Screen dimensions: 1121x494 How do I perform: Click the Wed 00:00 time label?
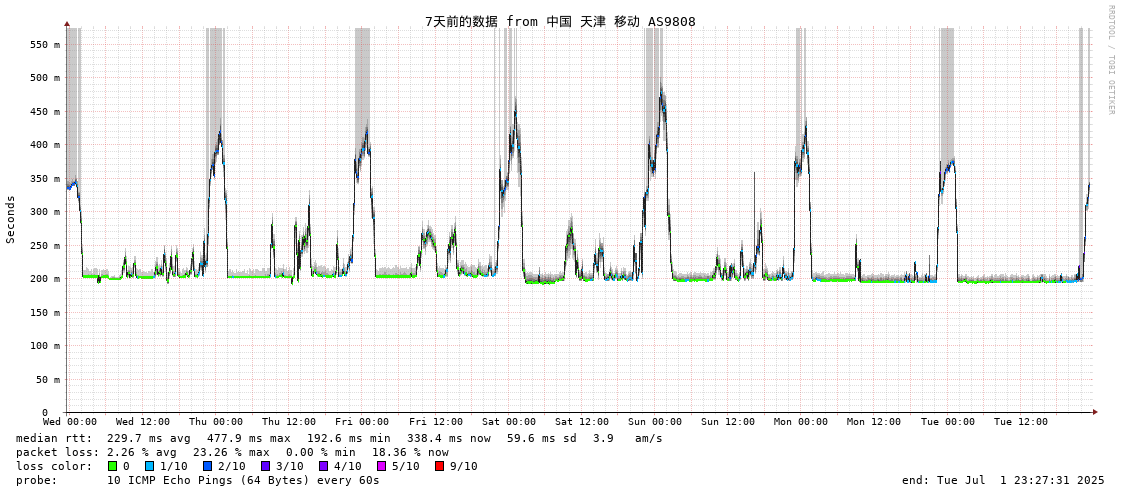[x=69, y=422]
